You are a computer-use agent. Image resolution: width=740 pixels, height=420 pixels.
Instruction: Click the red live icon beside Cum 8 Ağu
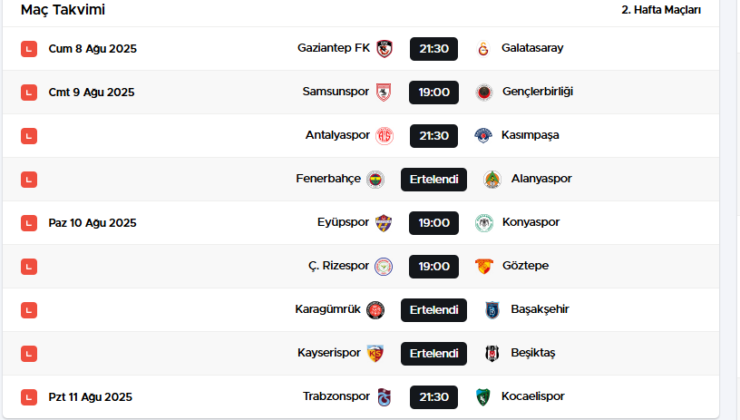(29, 49)
